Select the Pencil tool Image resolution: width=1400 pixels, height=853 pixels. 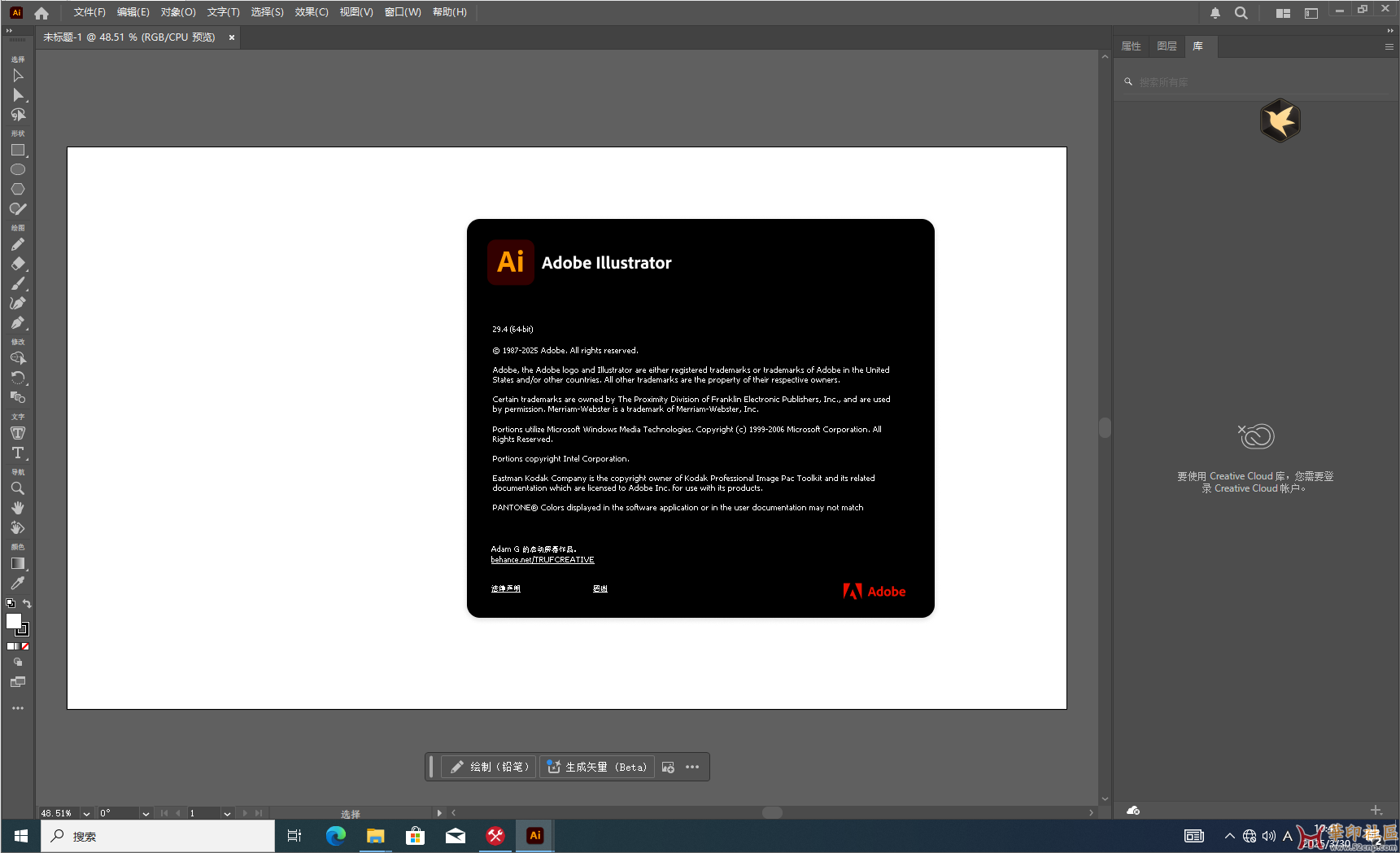tap(18, 244)
